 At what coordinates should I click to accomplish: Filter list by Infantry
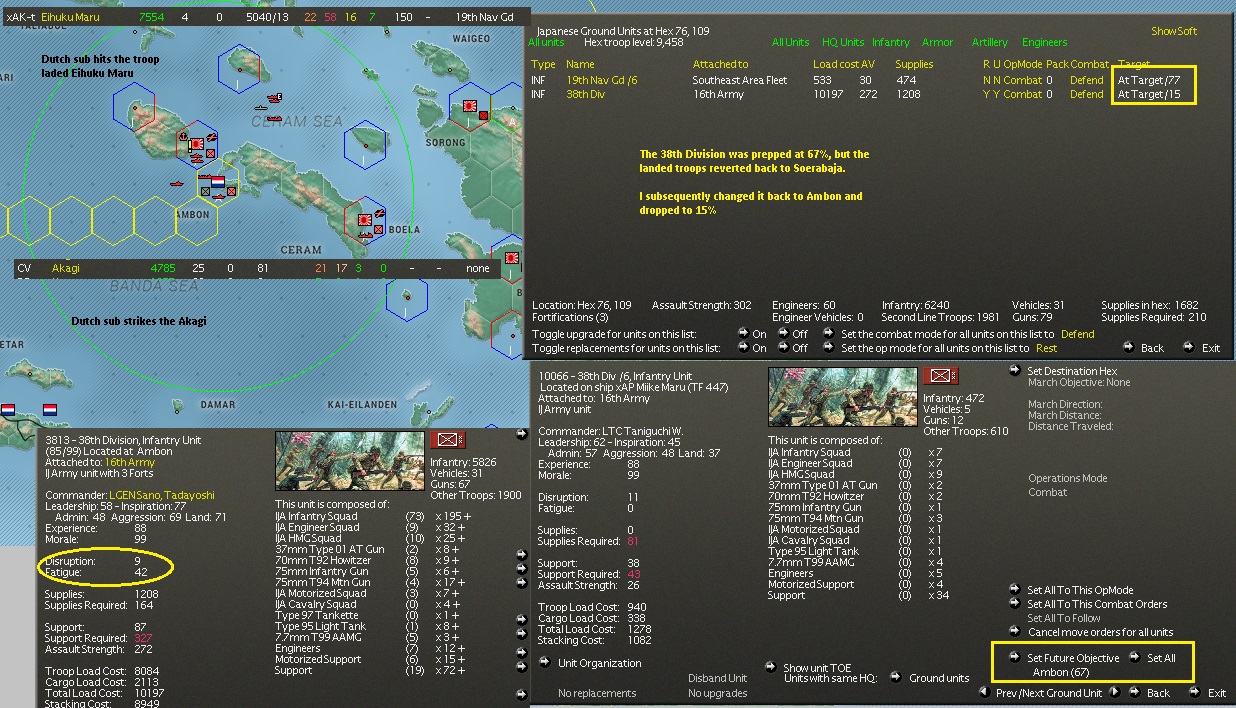(891, 42)
